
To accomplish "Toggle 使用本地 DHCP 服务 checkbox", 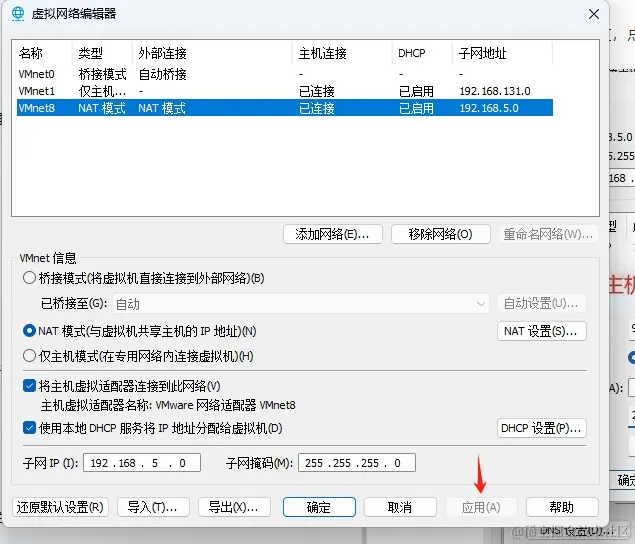I will point(29,428).
